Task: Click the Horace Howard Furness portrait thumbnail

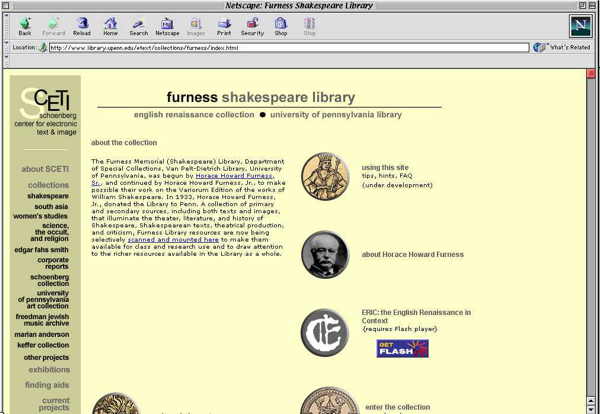Action: (x=325, y=254)
